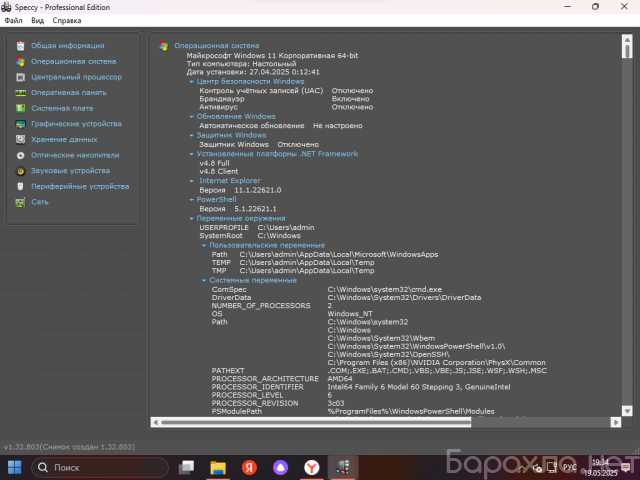The height and width of the screenshot is (480, 640).
Task: Click the Центральный процессор sidebar icon
Action: click(20, 77)
